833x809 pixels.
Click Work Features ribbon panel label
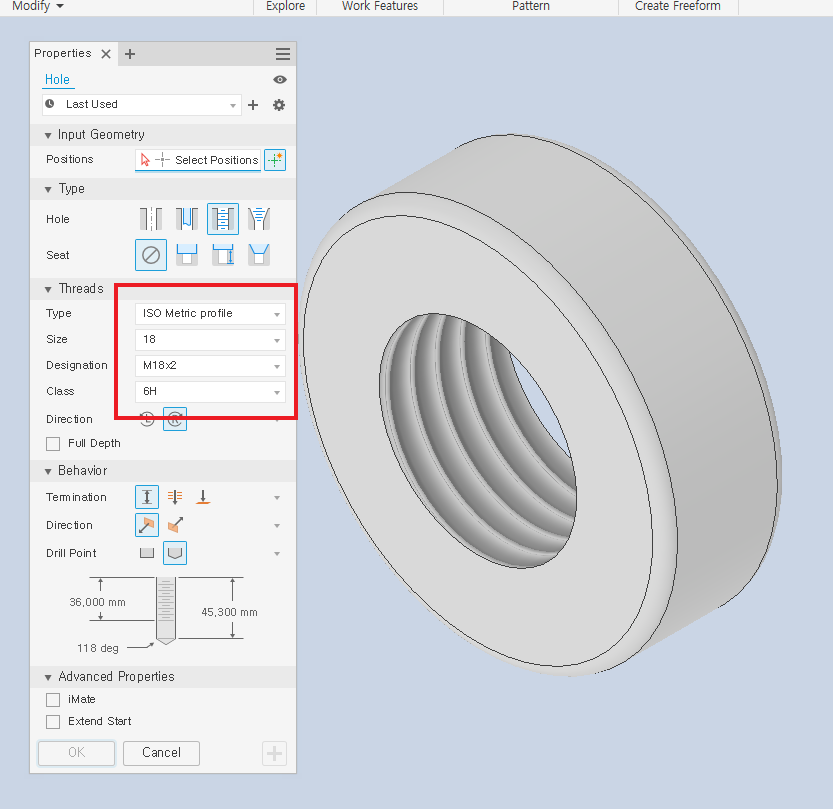(x=380, y=6)
